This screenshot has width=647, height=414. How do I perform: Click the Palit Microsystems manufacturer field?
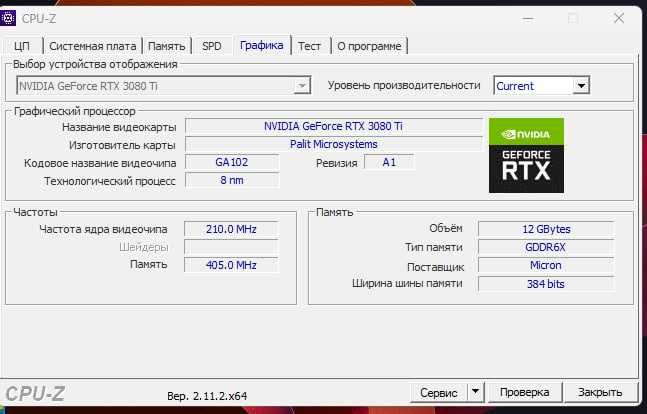(x=333, y=144)
